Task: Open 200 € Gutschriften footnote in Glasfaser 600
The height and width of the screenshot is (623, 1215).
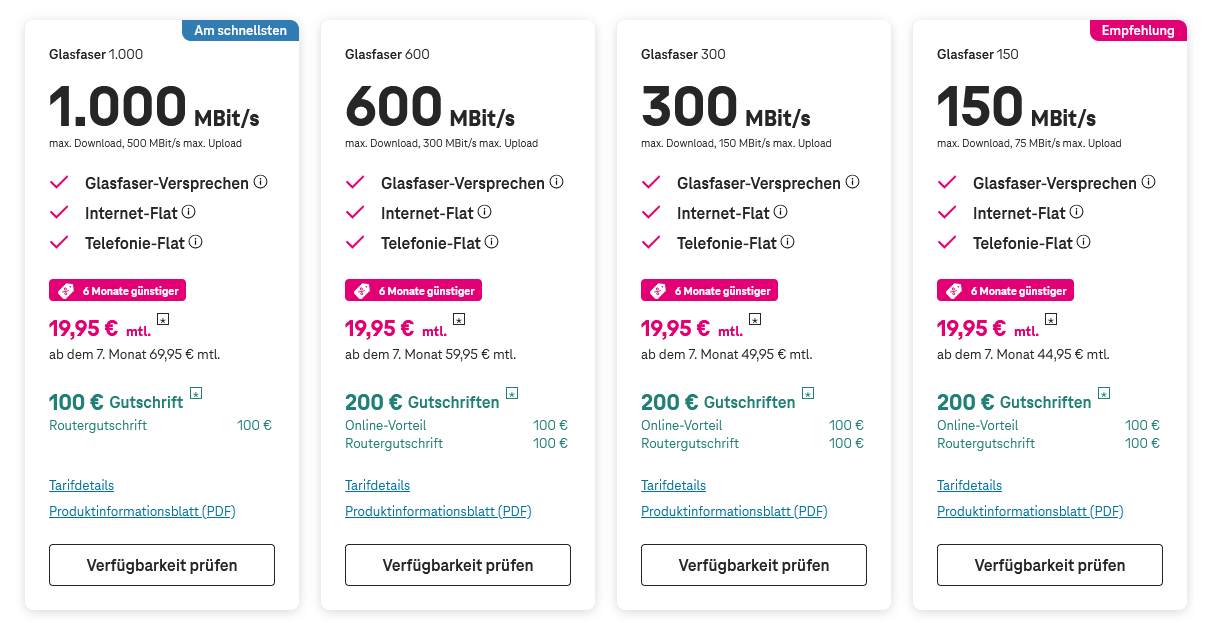Action: point(512,393)
